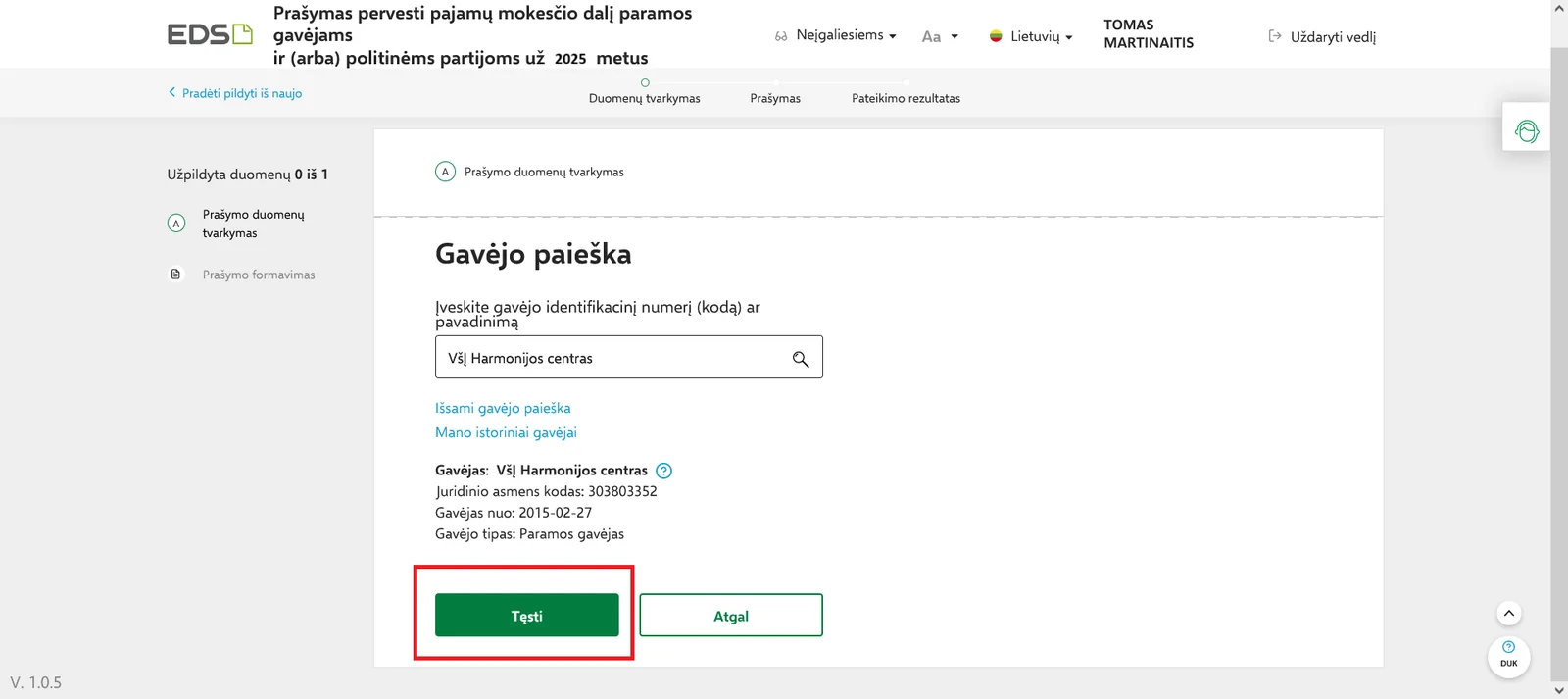Viewport: 1568px width, 699px height.
Task: Click the Atgal button
Action: (731, 616)
